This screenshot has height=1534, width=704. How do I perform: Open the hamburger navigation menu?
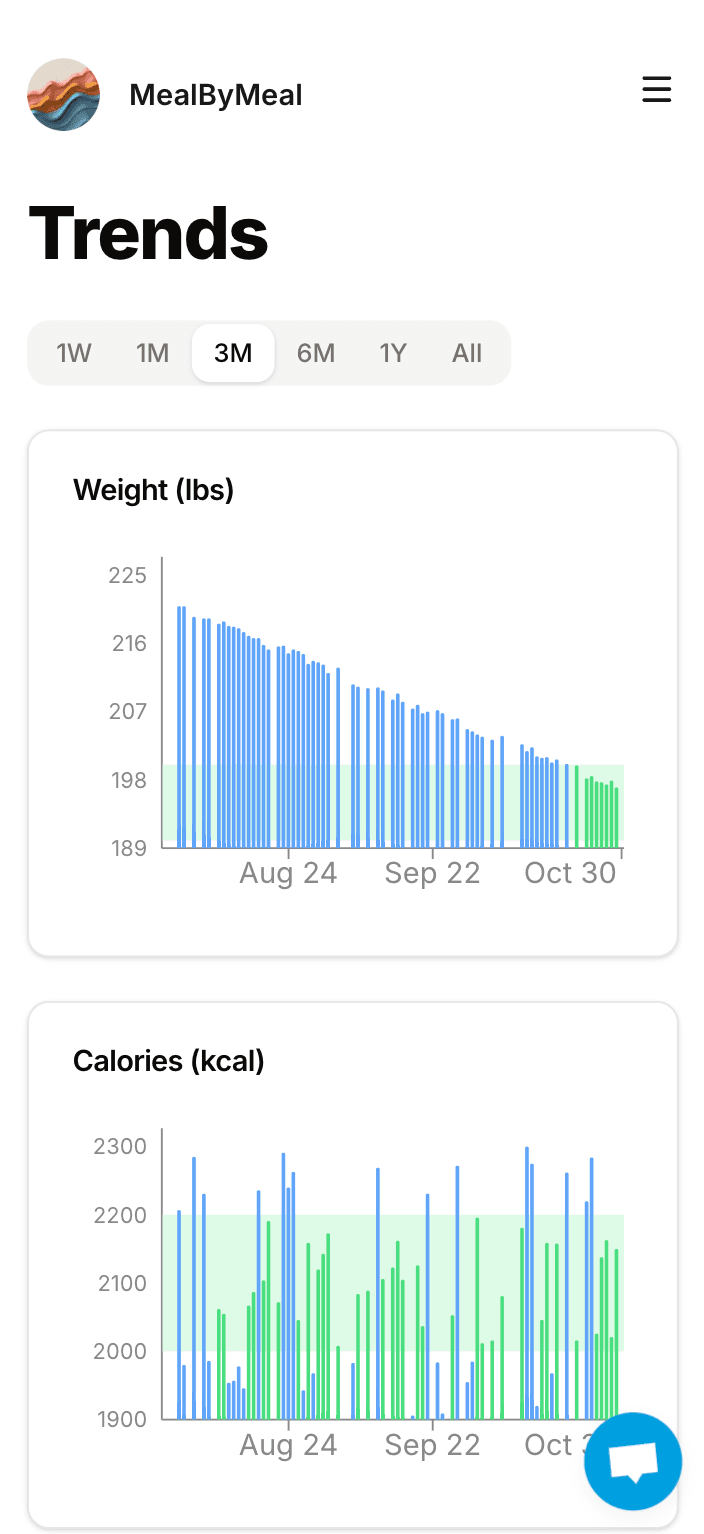[x=657, y=89]
